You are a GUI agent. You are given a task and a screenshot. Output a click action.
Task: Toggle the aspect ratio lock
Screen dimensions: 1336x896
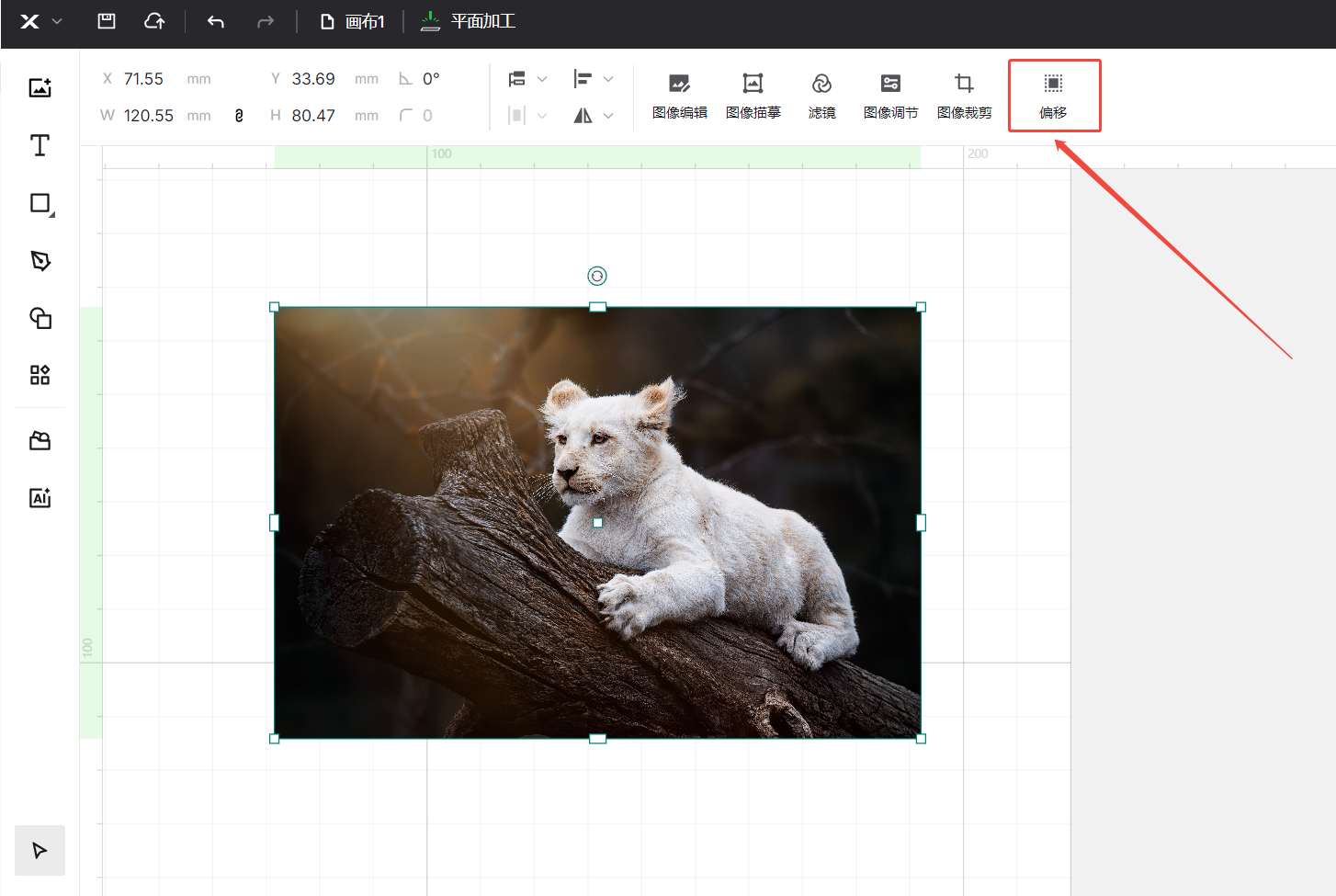click(x=239, y=116)
